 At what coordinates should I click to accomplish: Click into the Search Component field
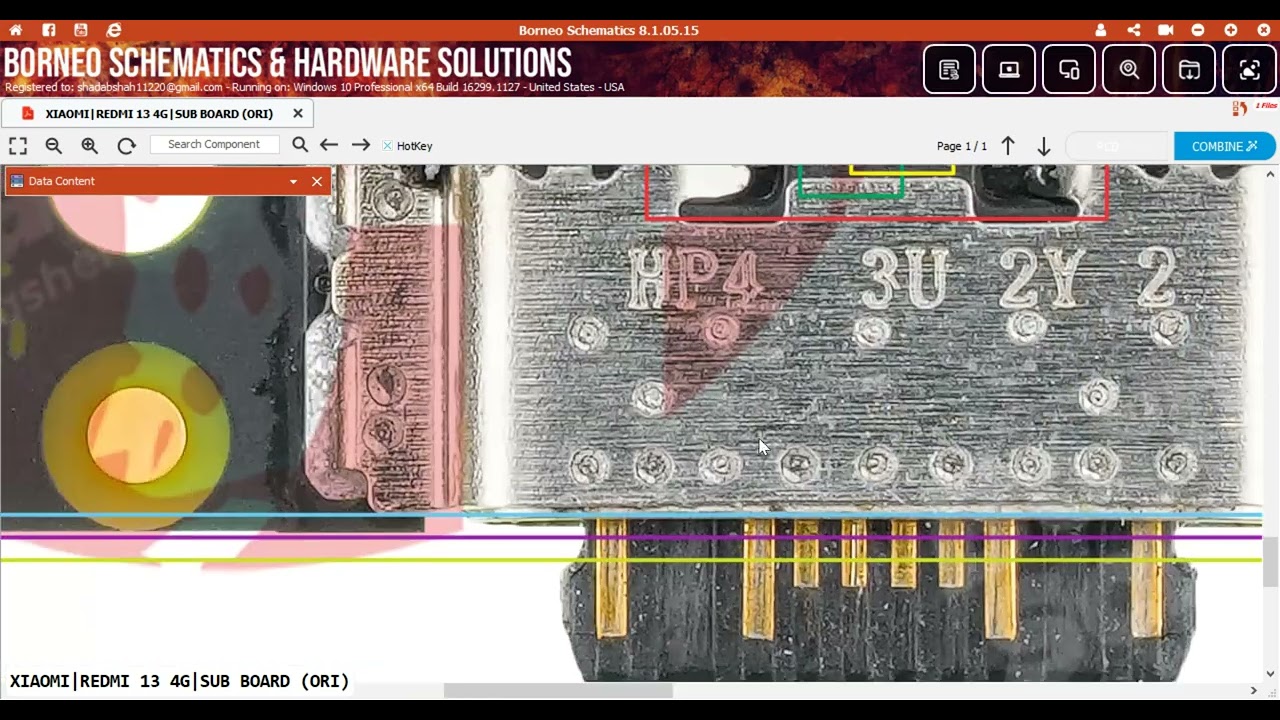[x=214, y=145]
